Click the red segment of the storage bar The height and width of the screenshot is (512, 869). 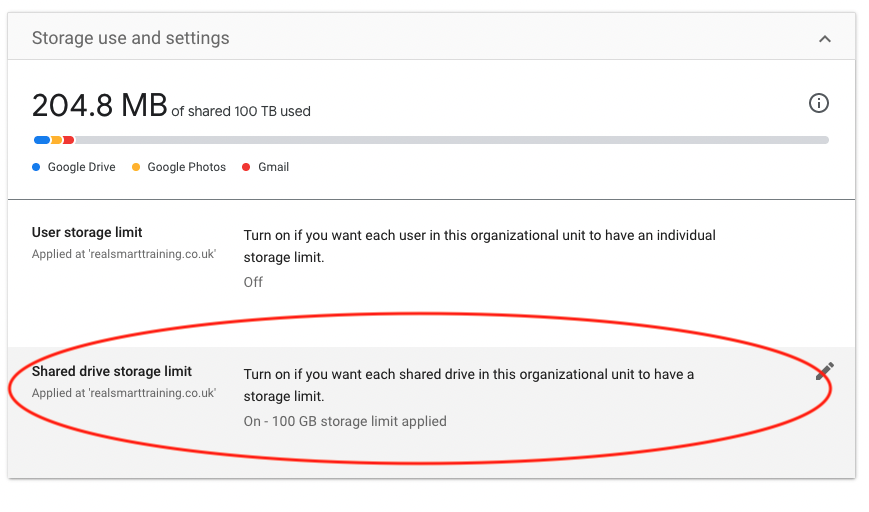click(x=68, y=140)
